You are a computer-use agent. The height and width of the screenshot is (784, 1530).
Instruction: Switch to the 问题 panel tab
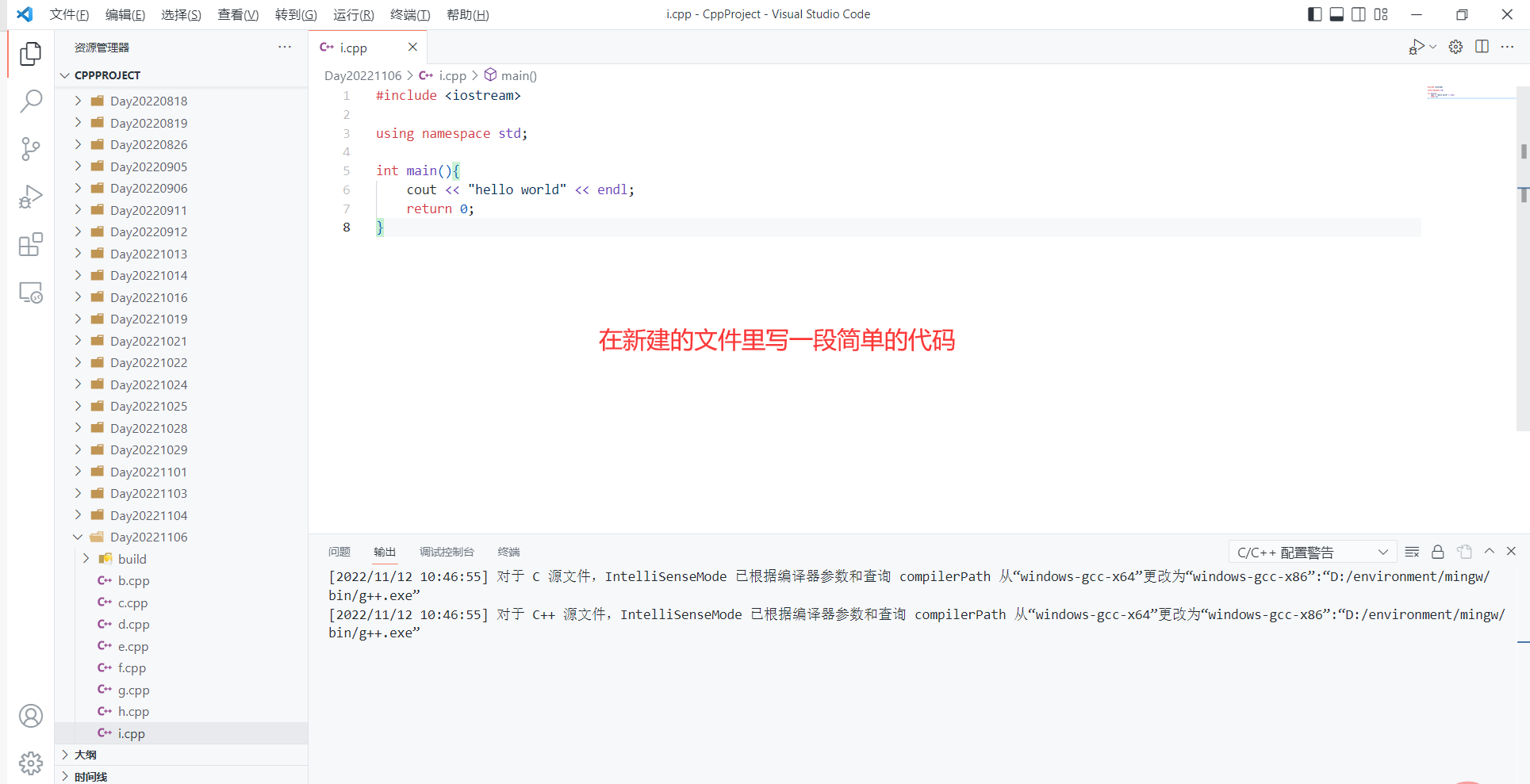coord(339,552)
